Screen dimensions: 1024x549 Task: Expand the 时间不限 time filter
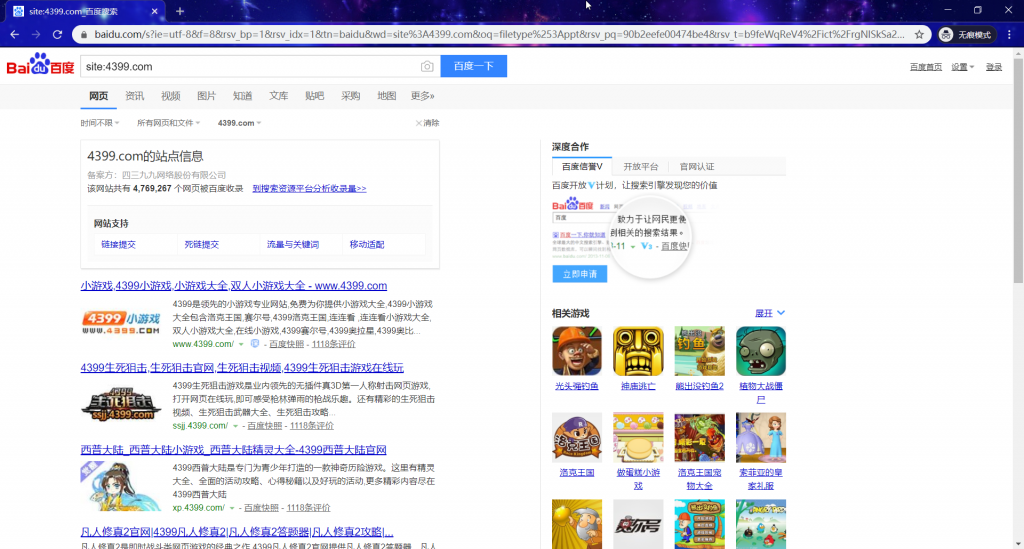(x=99, y=123)
